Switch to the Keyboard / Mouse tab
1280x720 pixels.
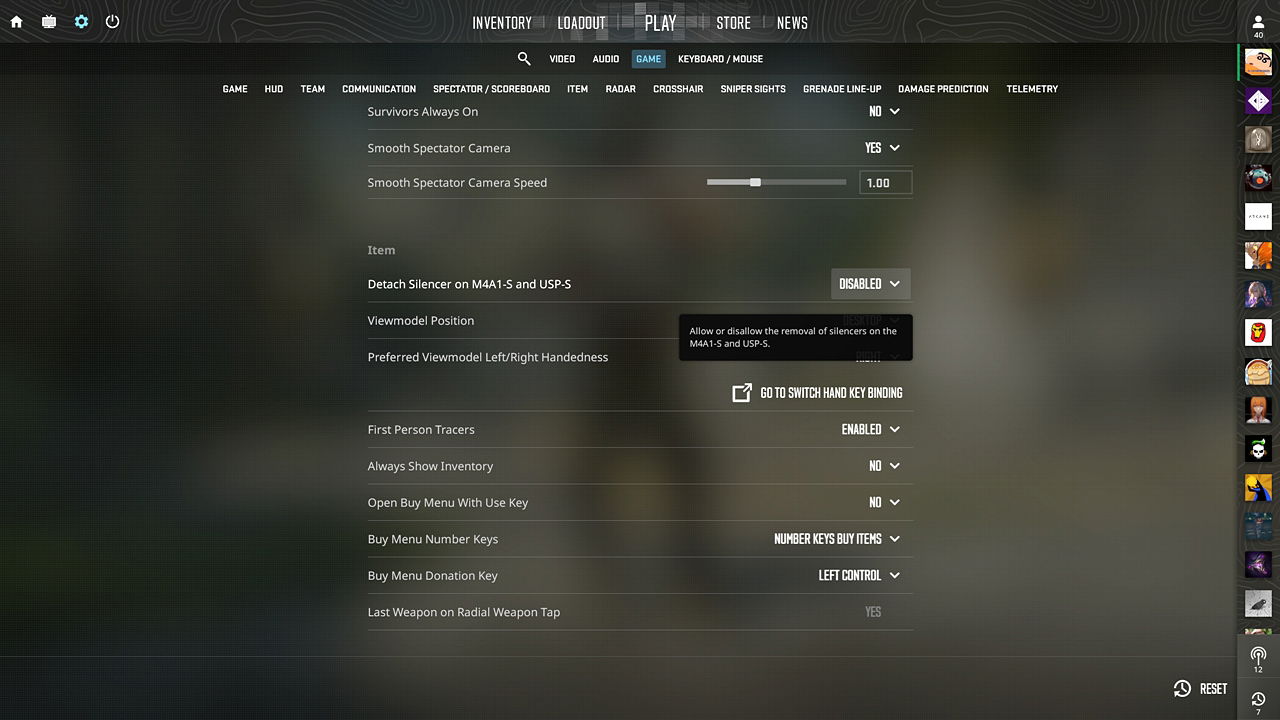pos(720,59)
